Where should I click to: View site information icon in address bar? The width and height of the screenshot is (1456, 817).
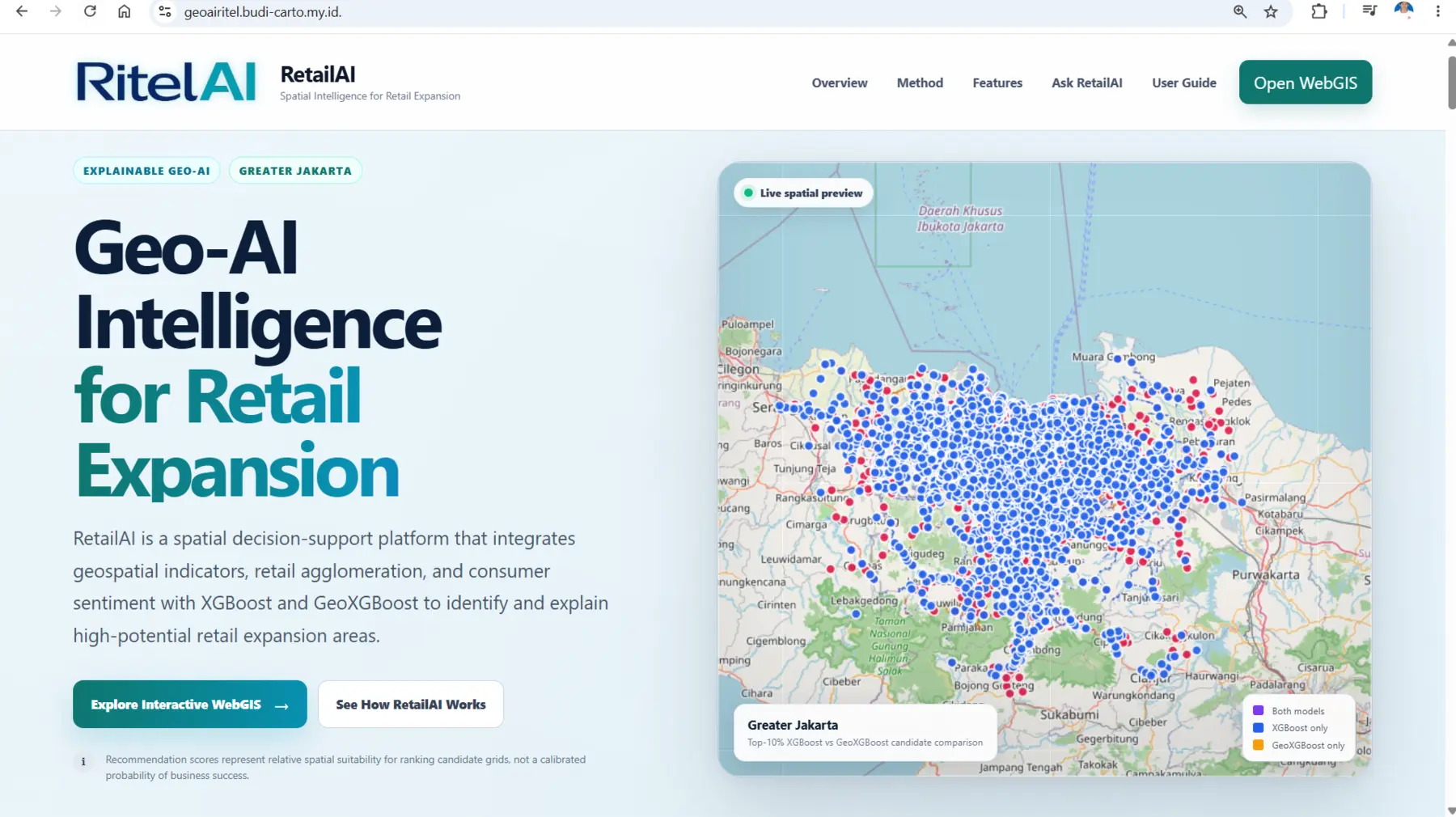point(165,11)
